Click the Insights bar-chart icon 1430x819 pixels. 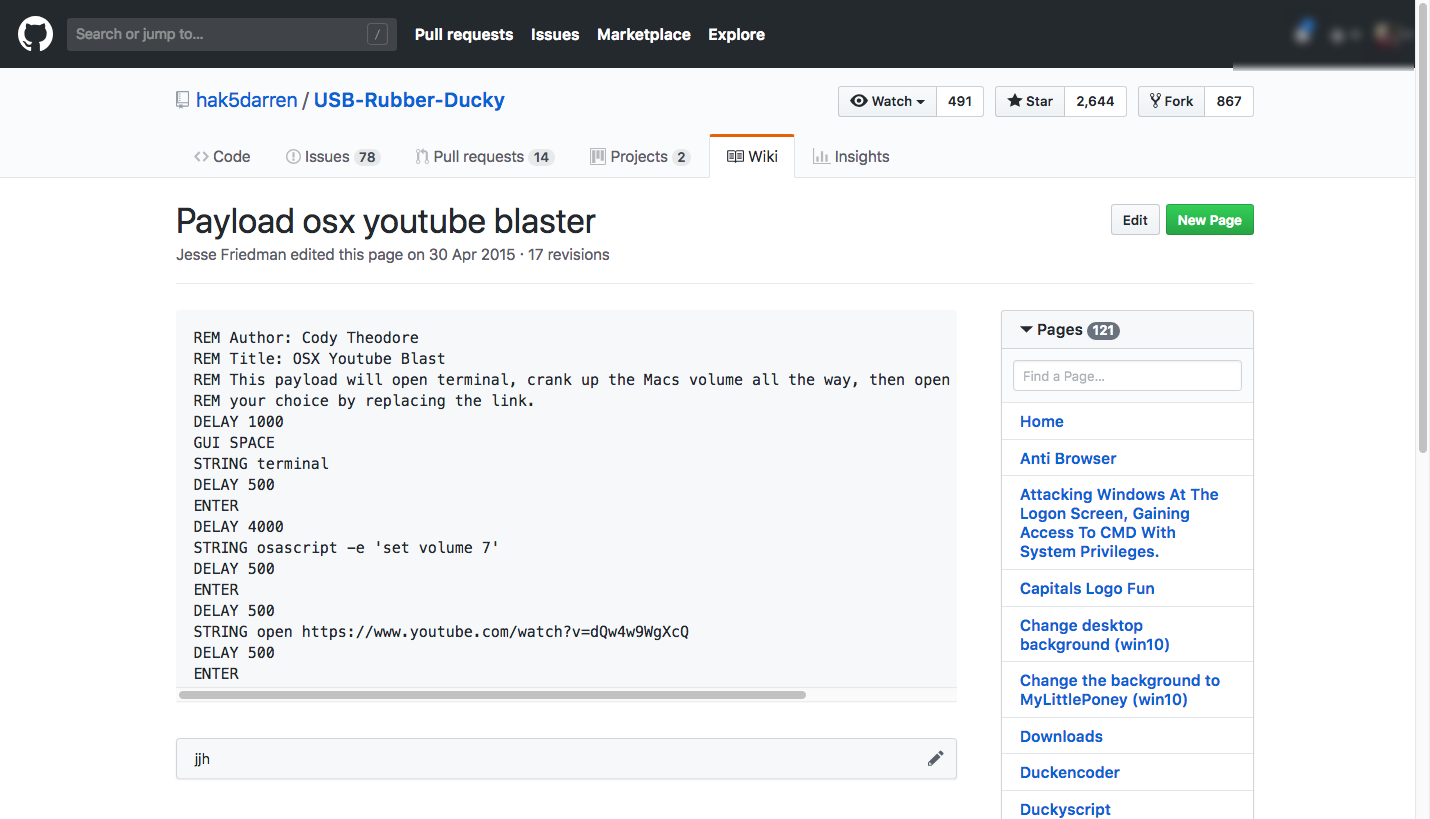pyautogui.click(x=820, y=156)
